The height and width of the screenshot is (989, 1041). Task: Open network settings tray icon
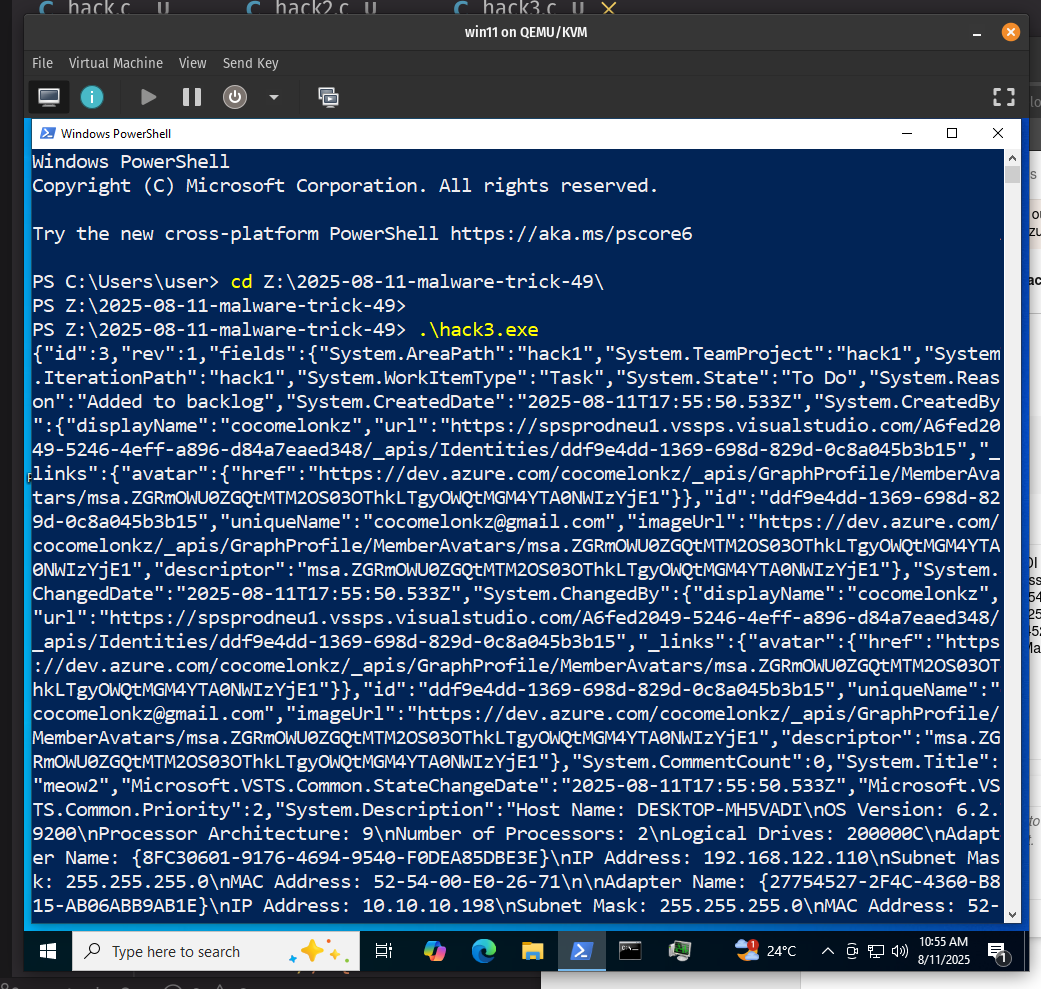pyautogui.click(x=876, y=952)
